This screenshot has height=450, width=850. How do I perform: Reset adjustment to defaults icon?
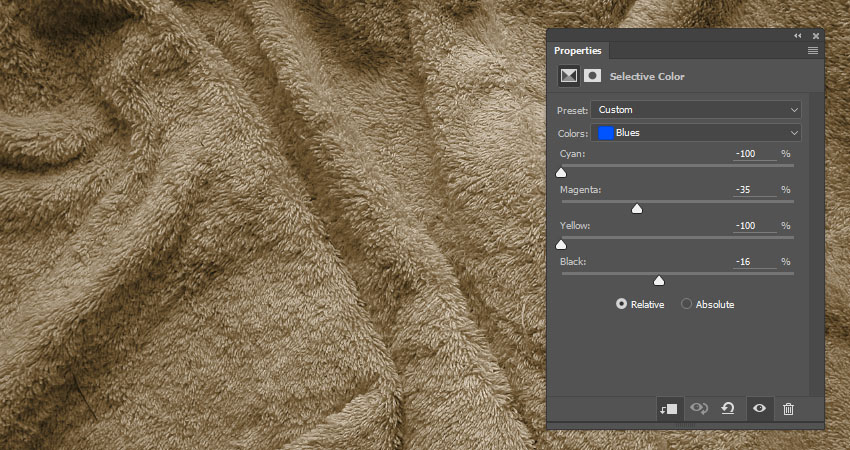tap(728, 408)
